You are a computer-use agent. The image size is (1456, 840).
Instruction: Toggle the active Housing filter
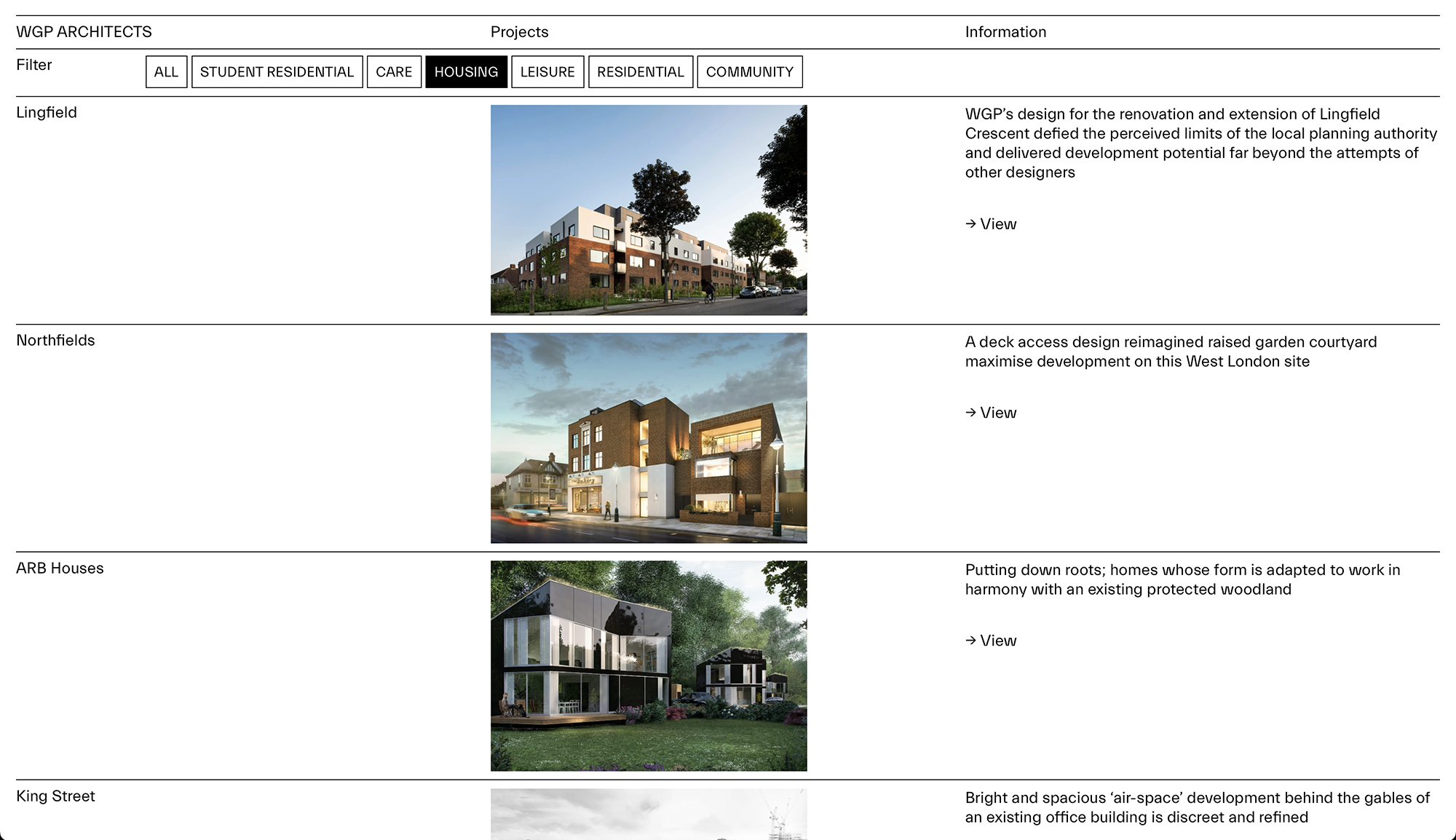coord(466,72)
